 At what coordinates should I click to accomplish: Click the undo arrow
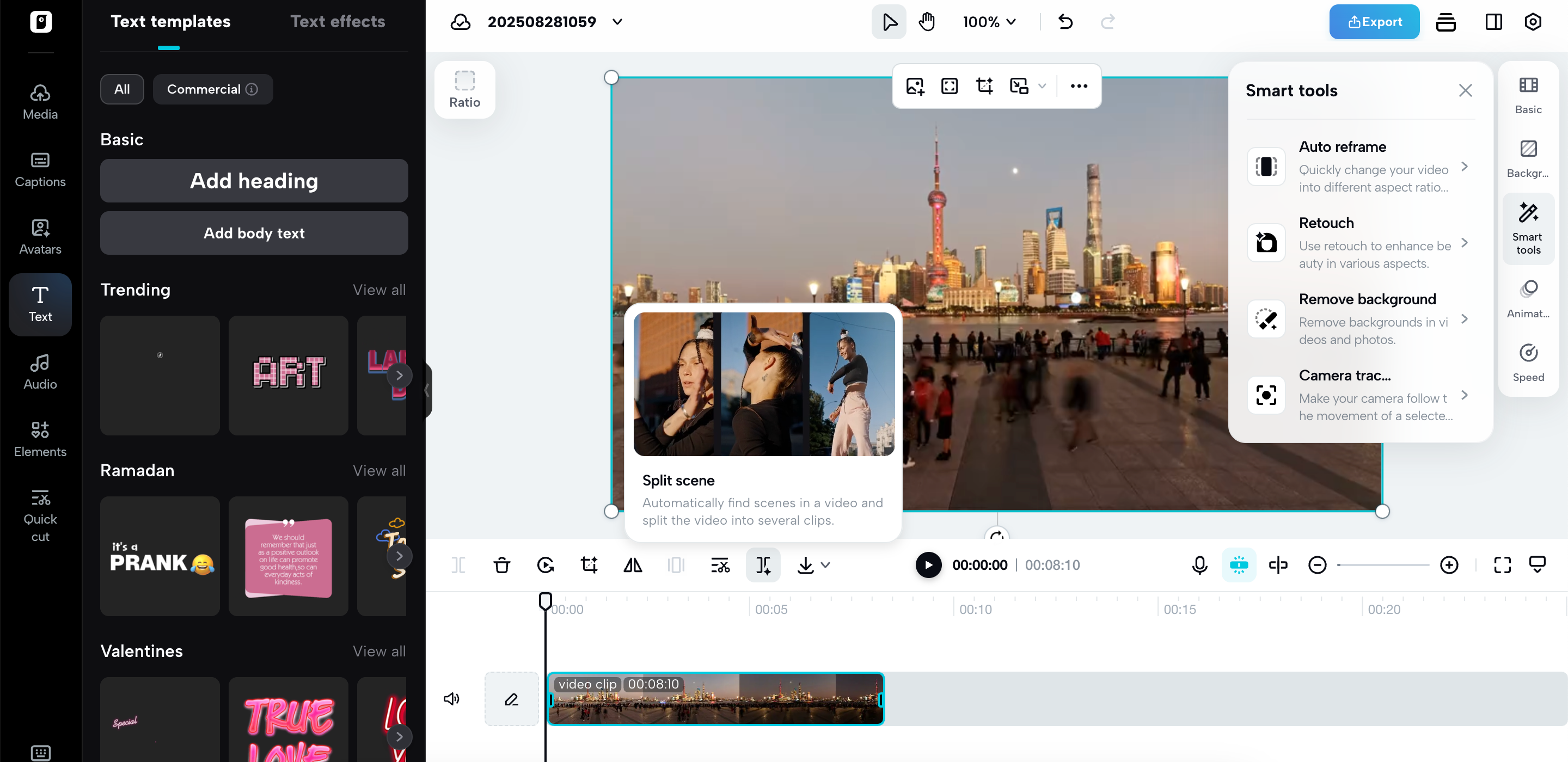pos(1065,22)
